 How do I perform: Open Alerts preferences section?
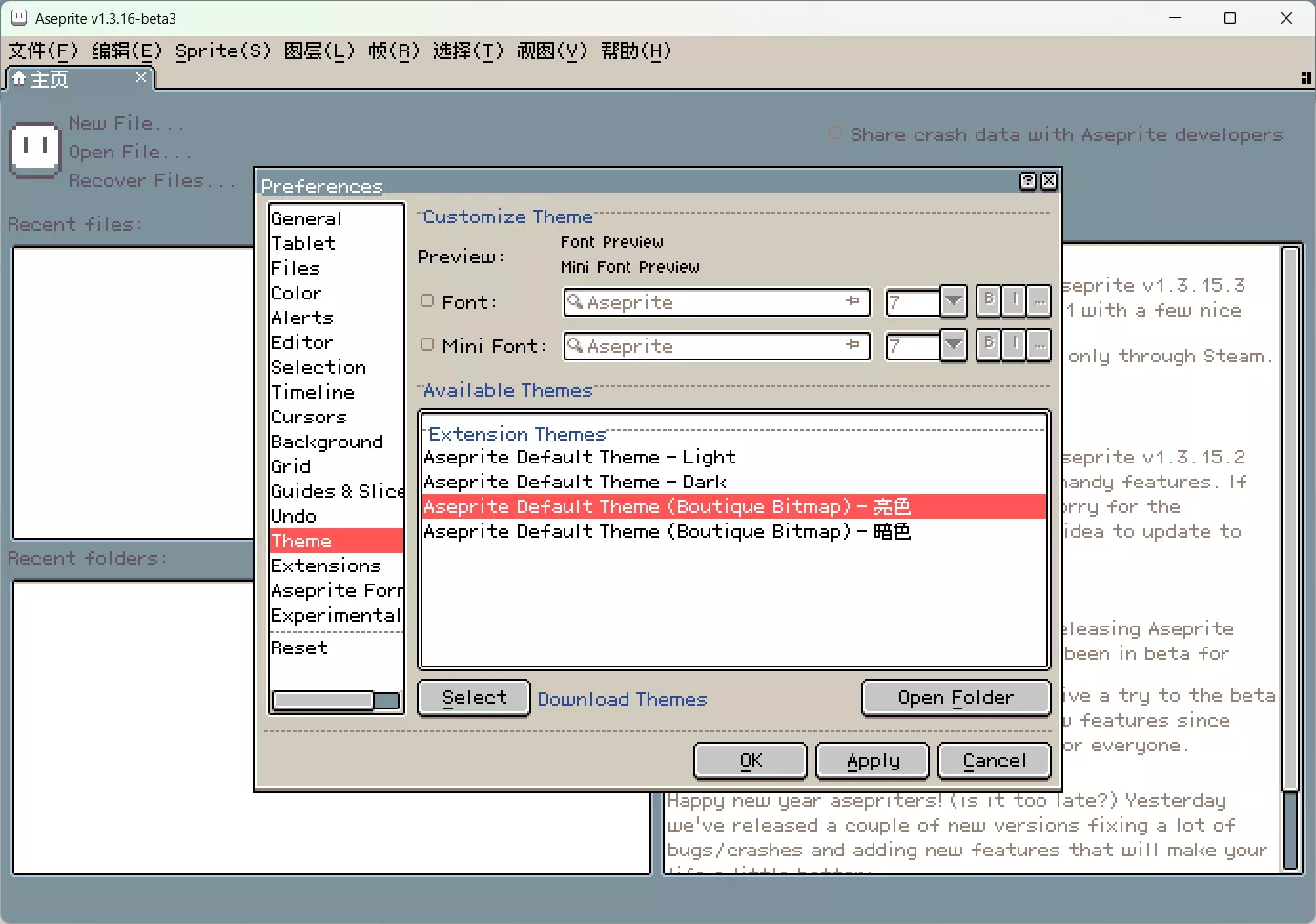[337, 318]
